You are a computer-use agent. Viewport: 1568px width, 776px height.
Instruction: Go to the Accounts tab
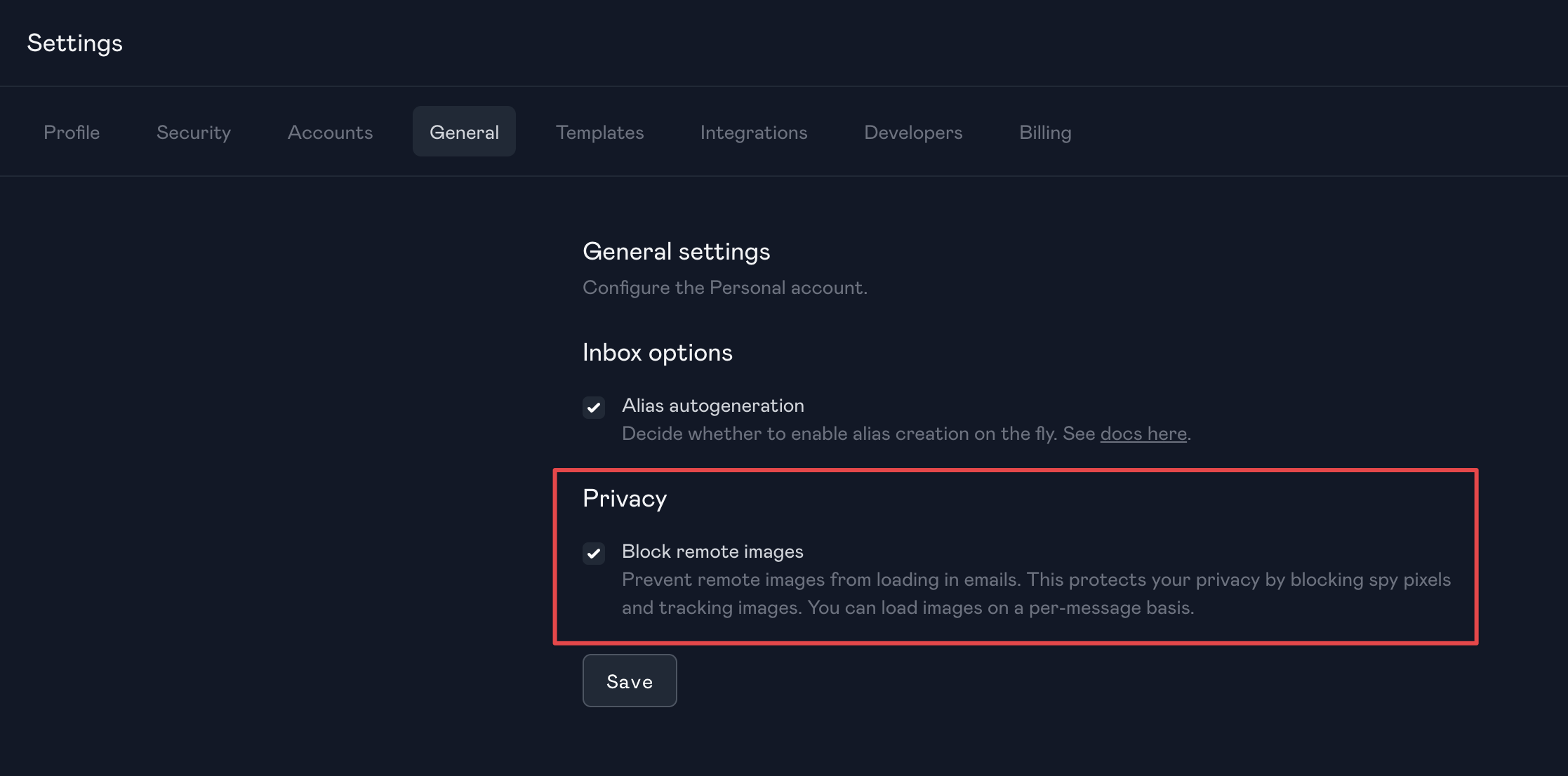click(330, 132)
